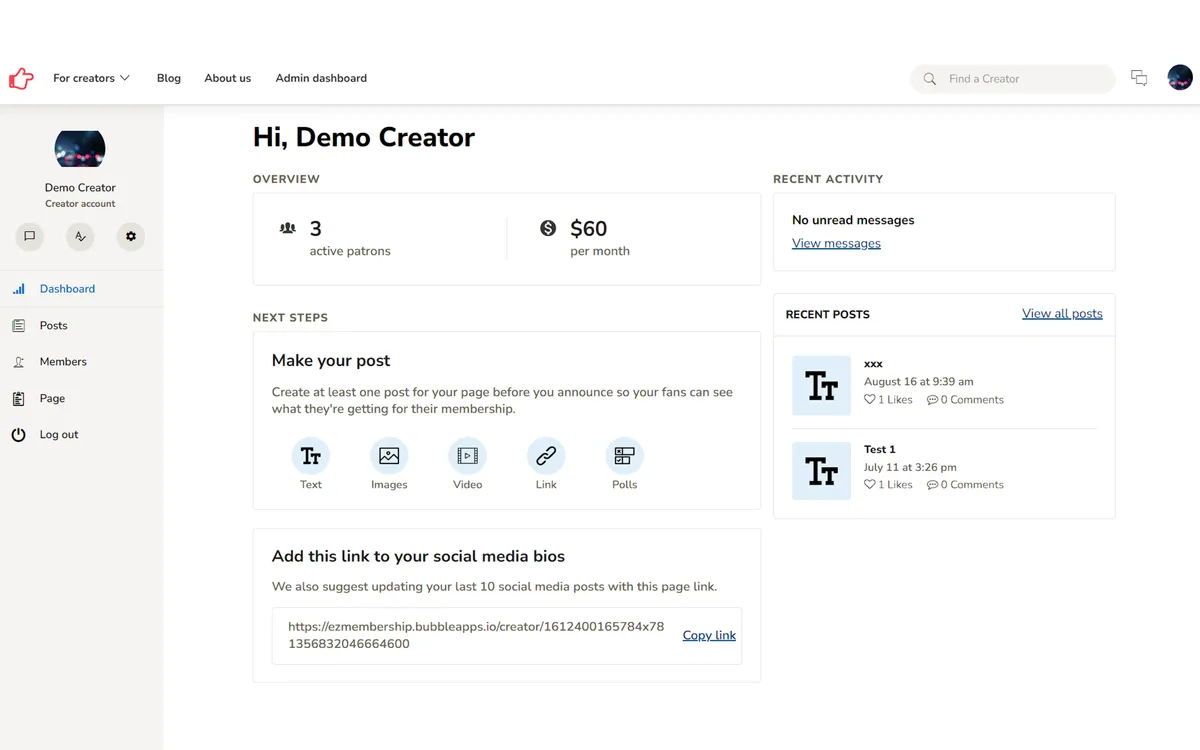The height and width of the screenshot is (750, 1200).
Task: Click the red thumbs-up site logo
Action: (x=21, y=78)
